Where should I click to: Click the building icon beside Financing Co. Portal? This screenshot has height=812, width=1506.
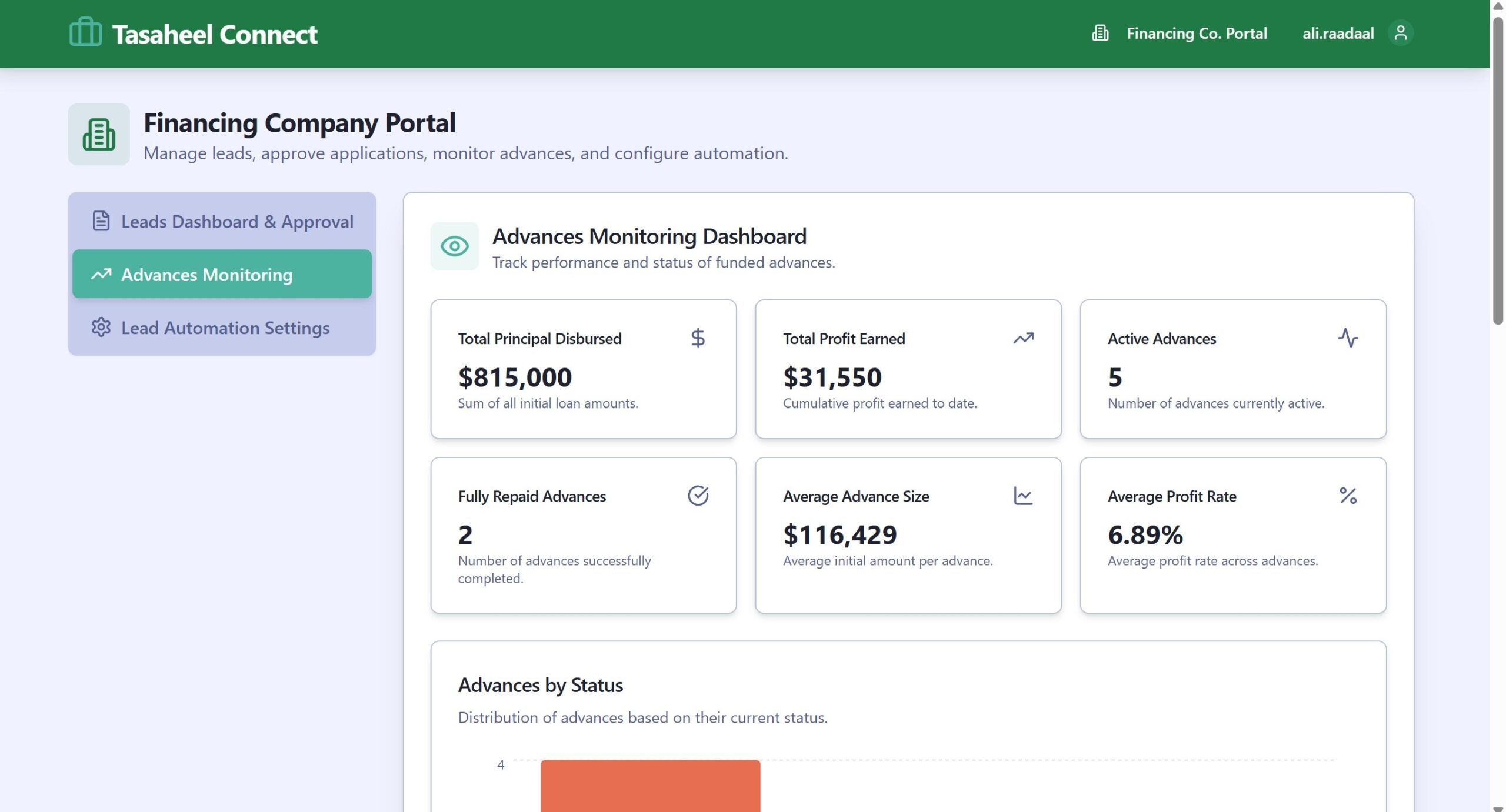[x=1100, y=34]
